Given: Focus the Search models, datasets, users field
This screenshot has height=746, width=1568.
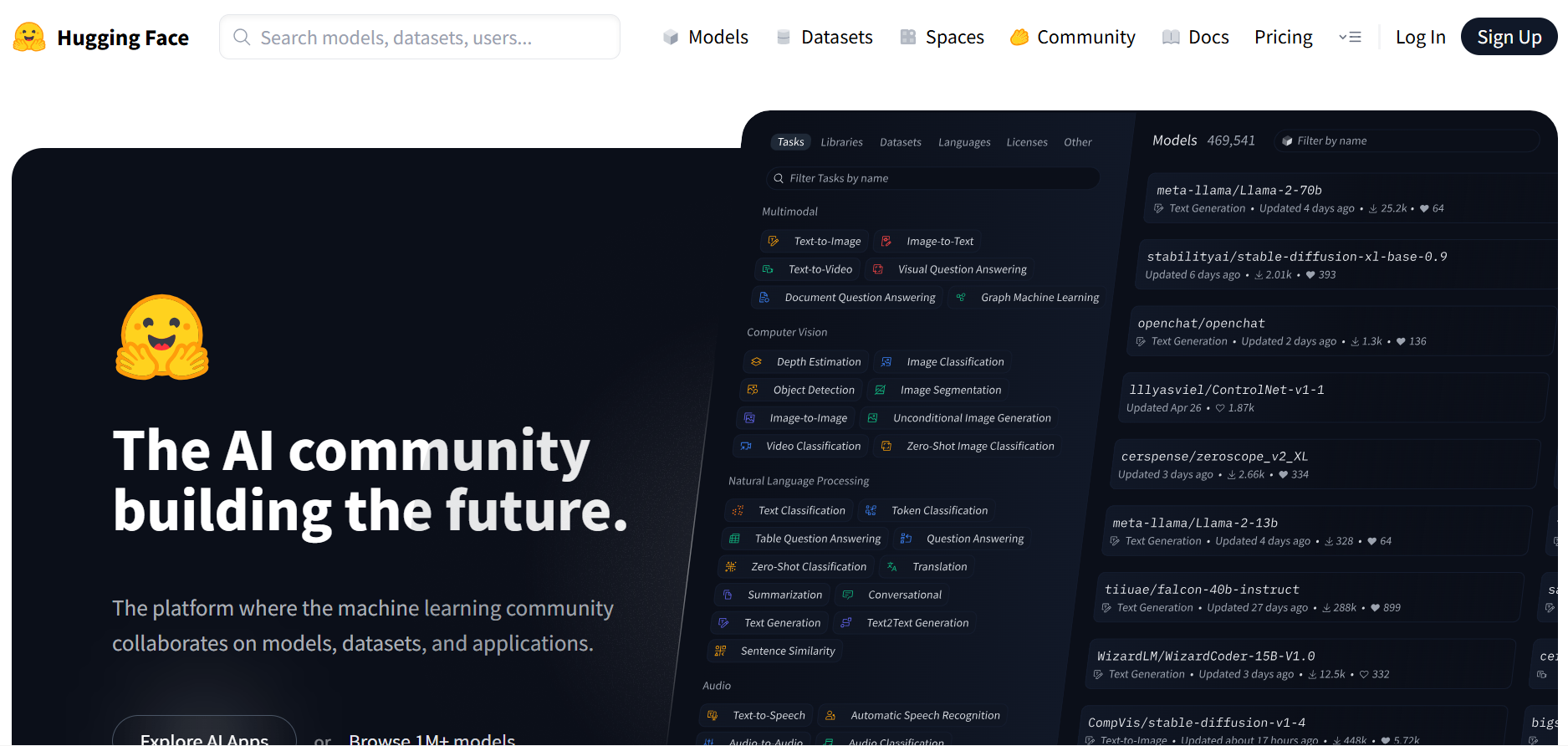Looking at the screenshot, I should 420,37.
